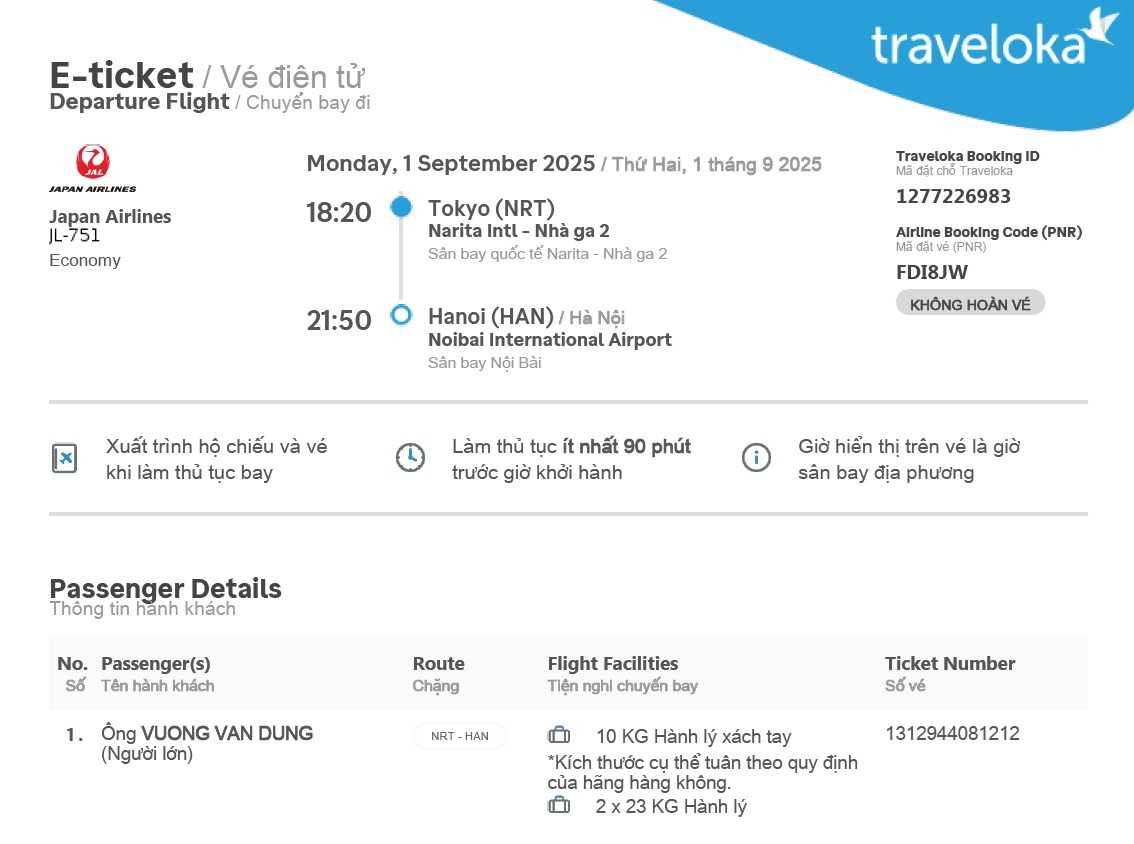Screen dimensions: 1134x844
Task: Click the local time info icon
Action: [x=756, y=458]
